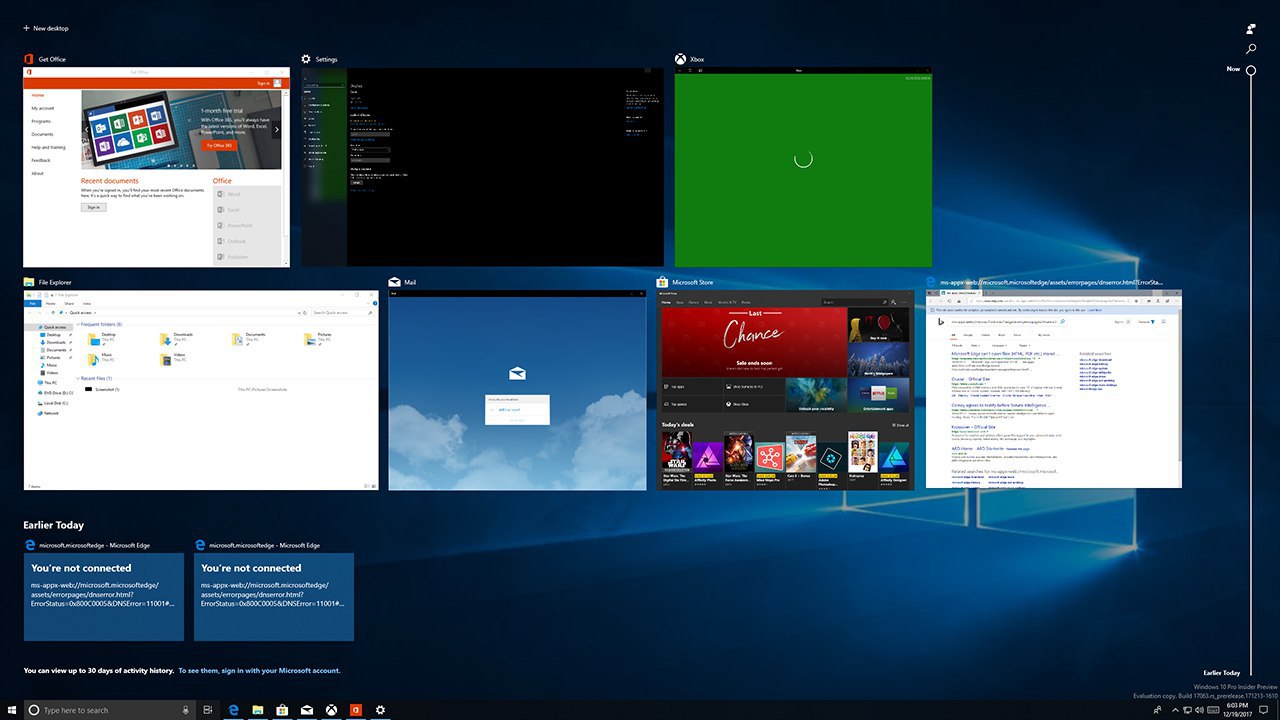Open the Edge browser window thumbnail
The image size is (1280, 720).
(x=1054, y=390)
